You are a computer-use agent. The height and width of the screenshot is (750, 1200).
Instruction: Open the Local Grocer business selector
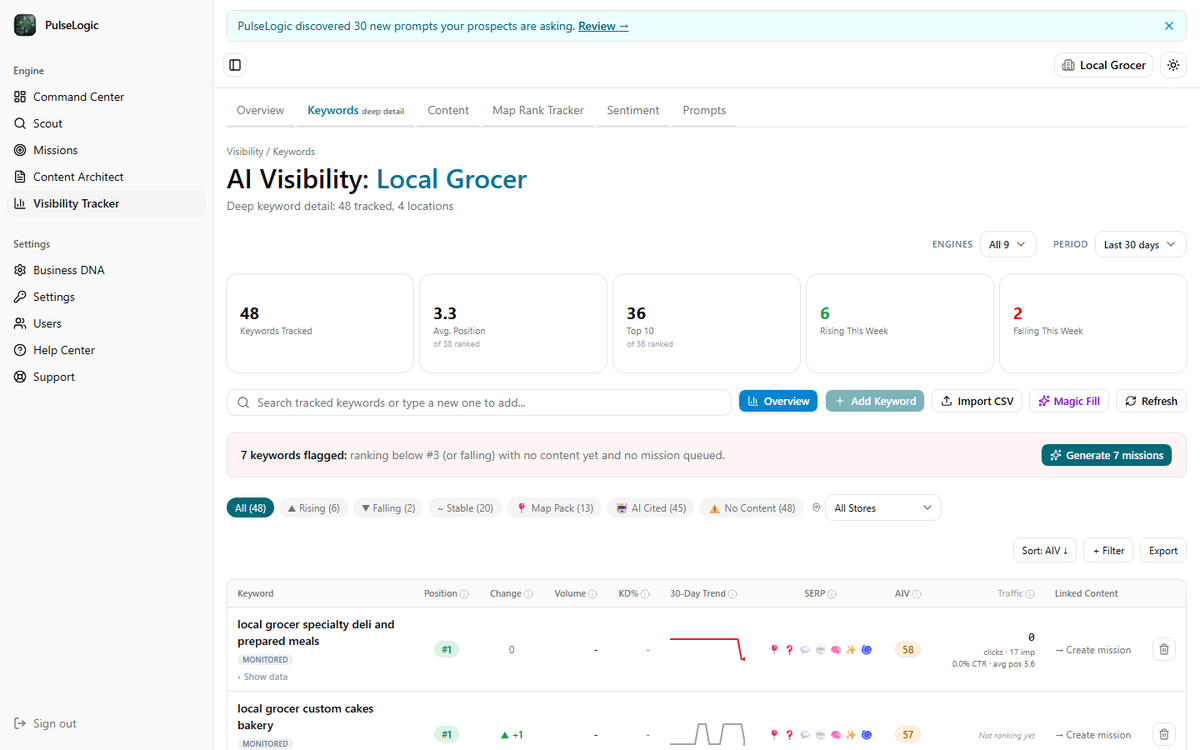pyautogui.click(x=1104, y=65)
